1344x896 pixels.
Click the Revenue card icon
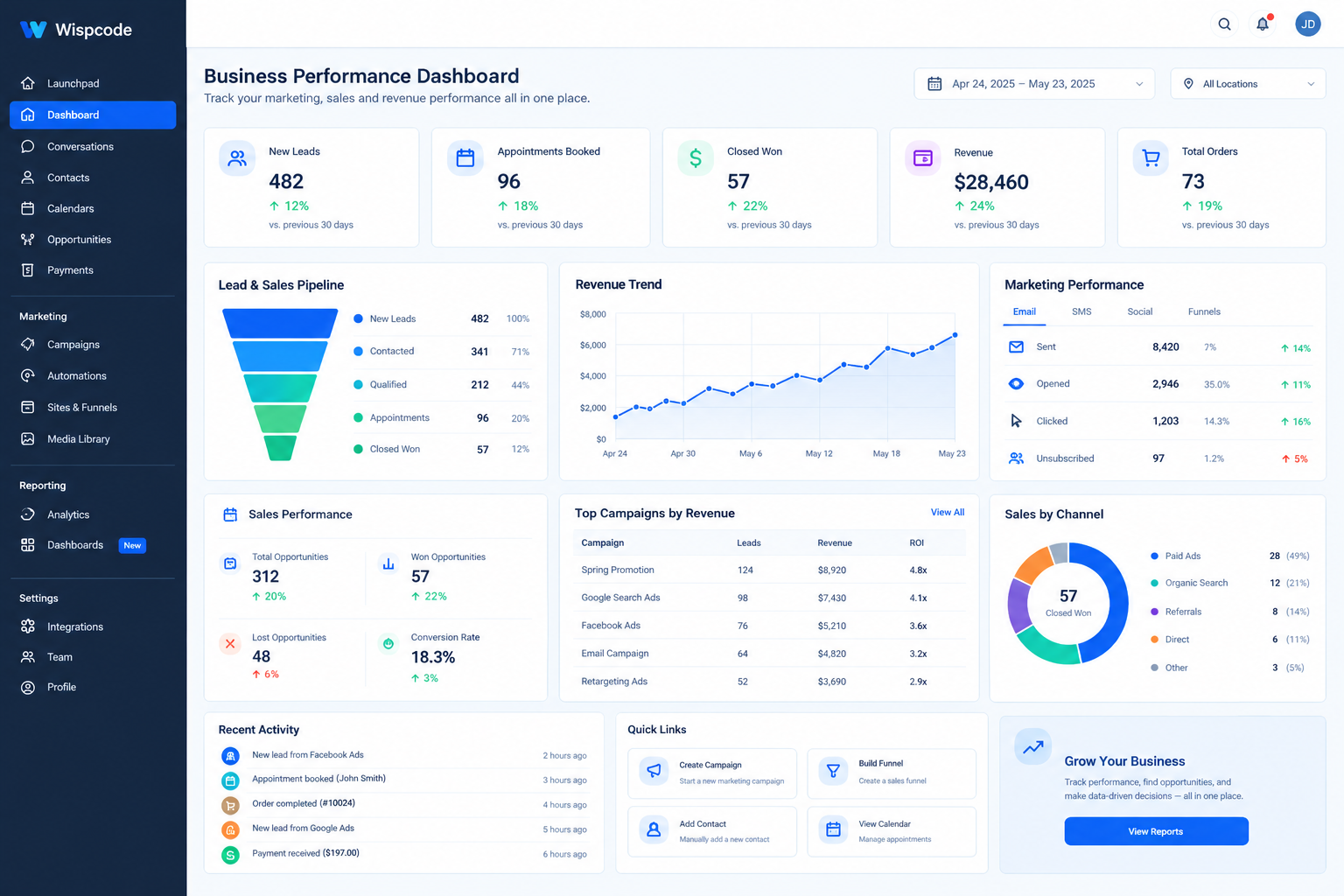[x=923, y=158]
